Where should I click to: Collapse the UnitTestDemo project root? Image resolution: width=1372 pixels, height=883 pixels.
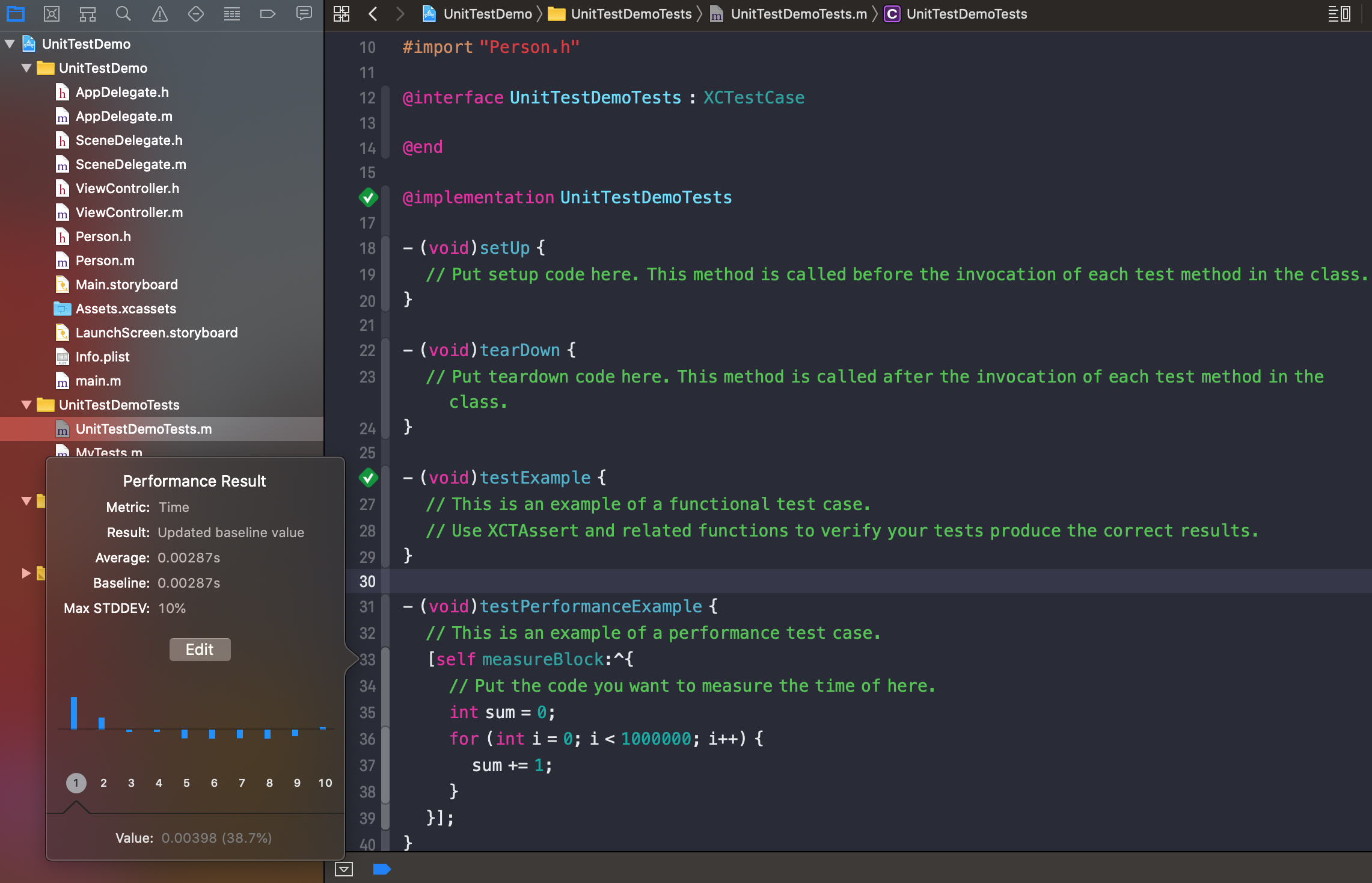(x=10, y=44)
